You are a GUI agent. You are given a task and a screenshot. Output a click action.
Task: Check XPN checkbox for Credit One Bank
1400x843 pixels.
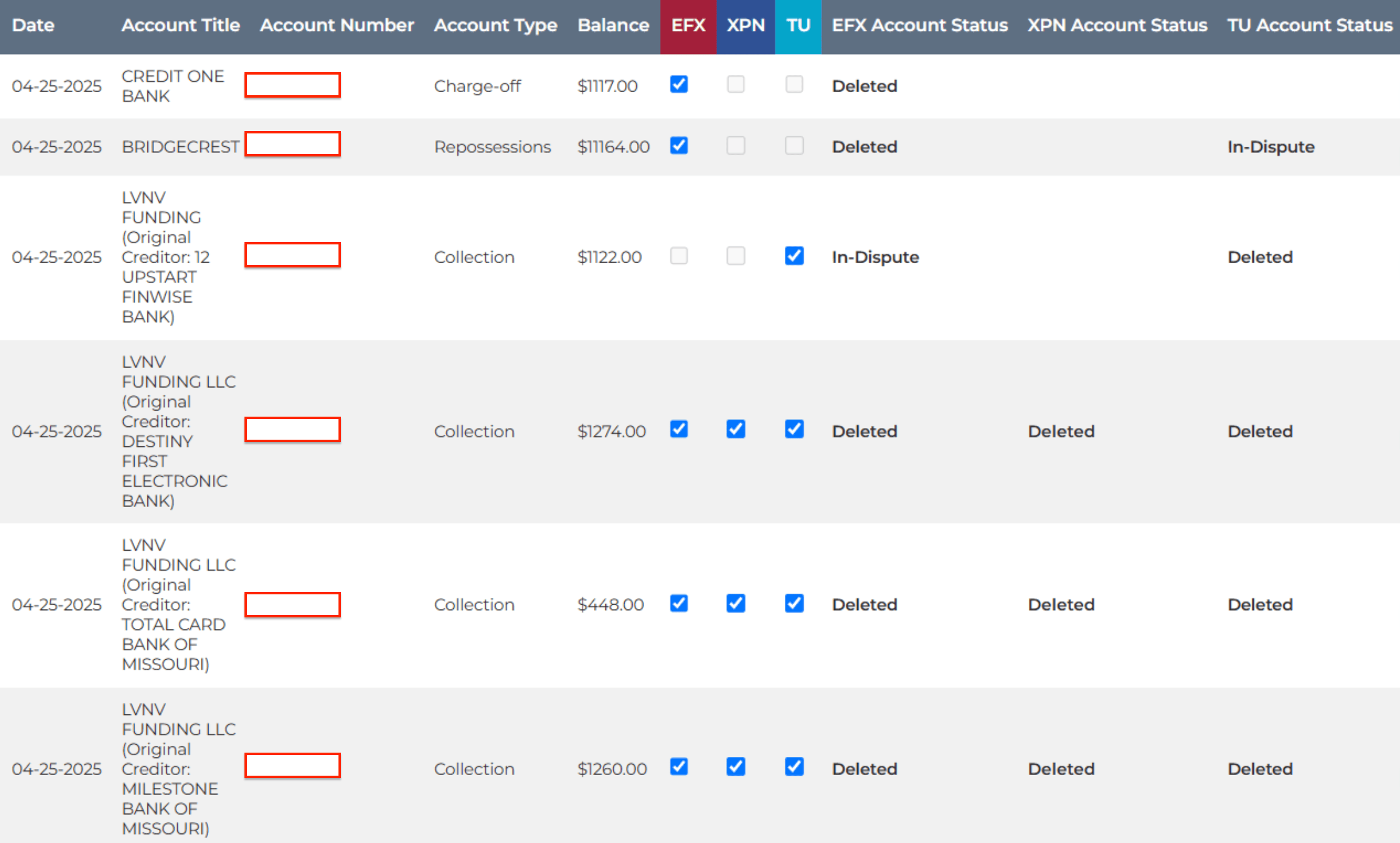pos(736,84)
